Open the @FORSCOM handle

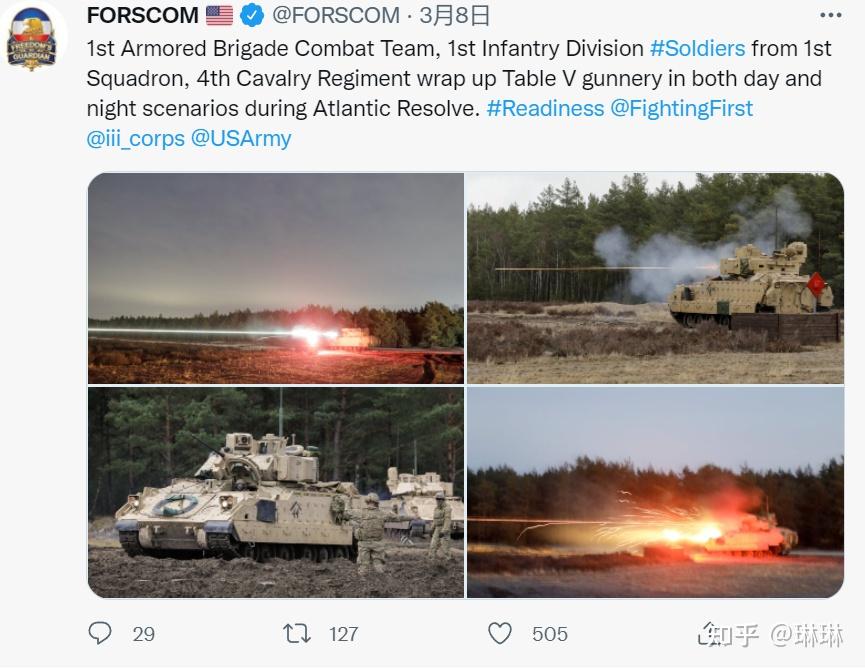click(335, 15)
